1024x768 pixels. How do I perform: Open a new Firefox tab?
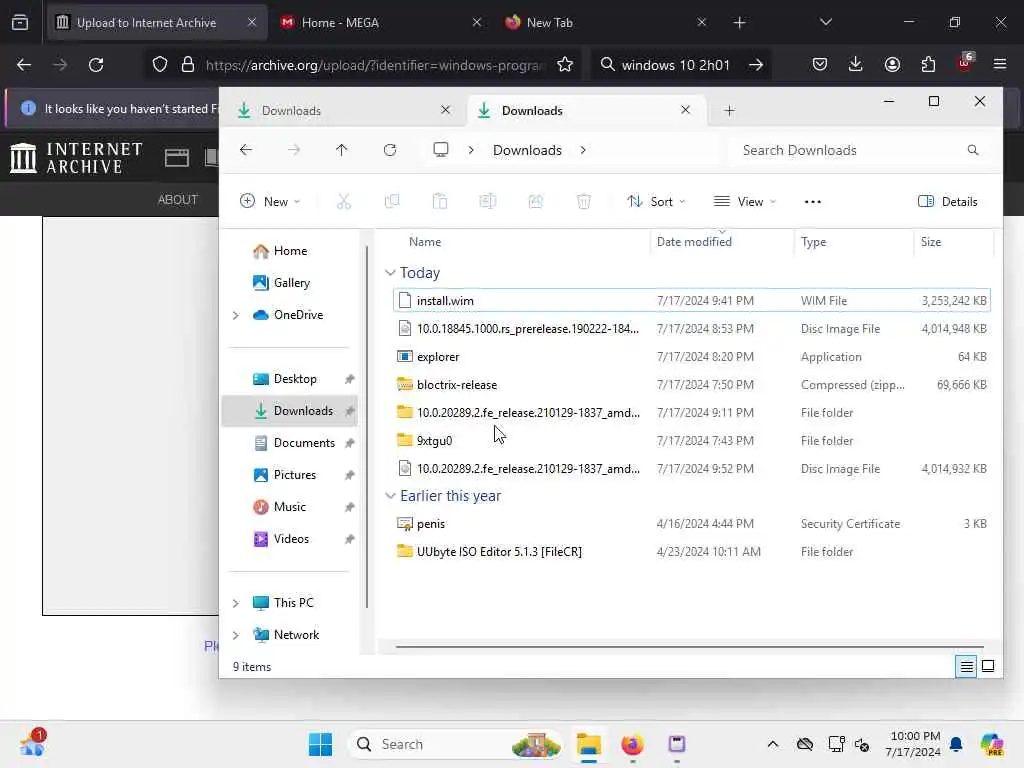(x=739, y=23)
